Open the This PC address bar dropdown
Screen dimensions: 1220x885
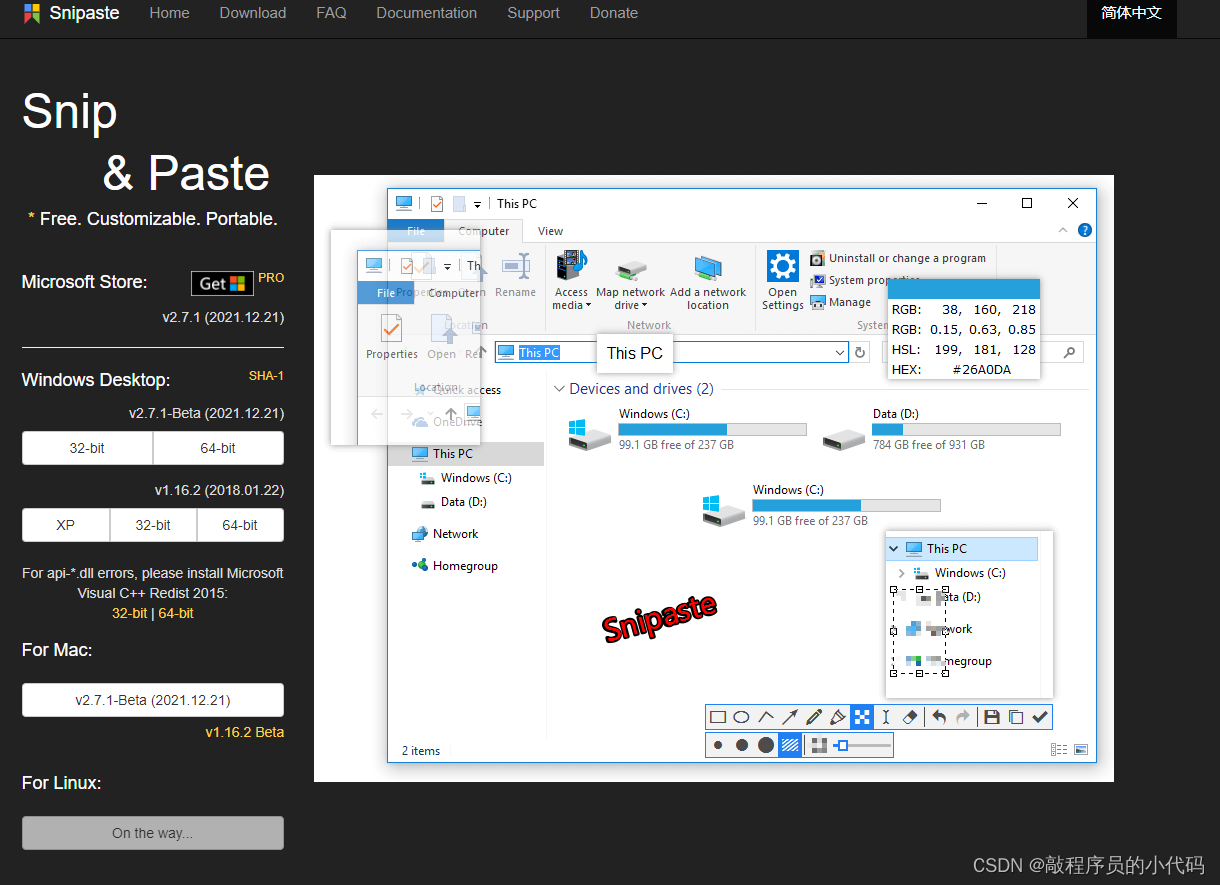pos(841,353)
